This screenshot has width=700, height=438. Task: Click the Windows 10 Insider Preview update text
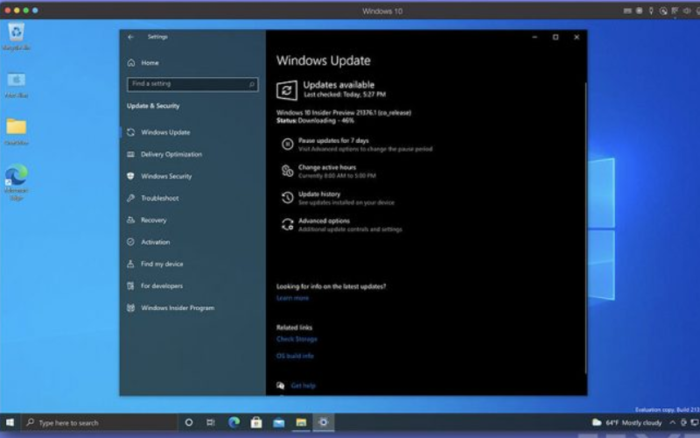click(x=344, y=113)
